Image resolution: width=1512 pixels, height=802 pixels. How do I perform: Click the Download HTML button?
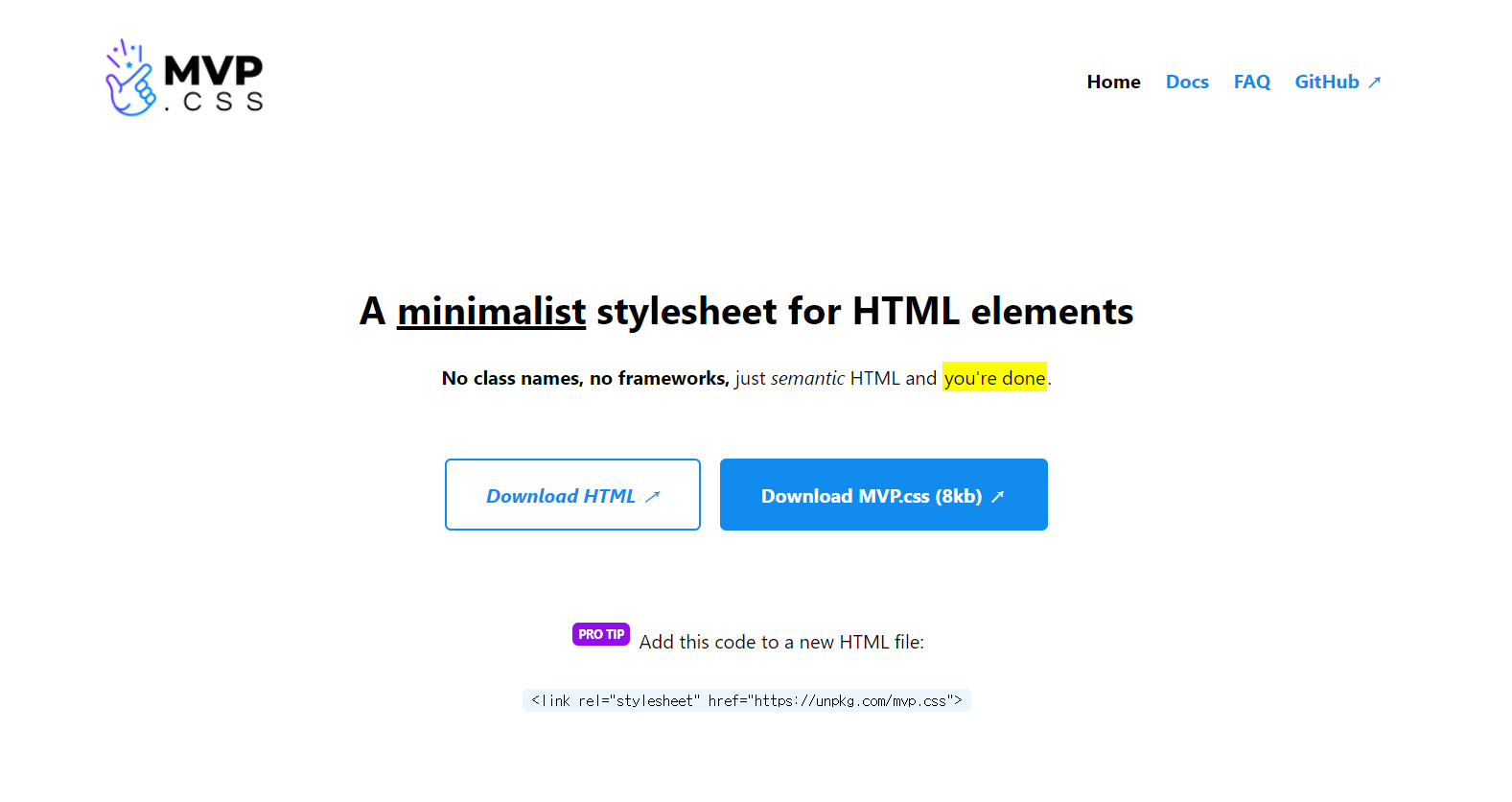click(572, 495)
